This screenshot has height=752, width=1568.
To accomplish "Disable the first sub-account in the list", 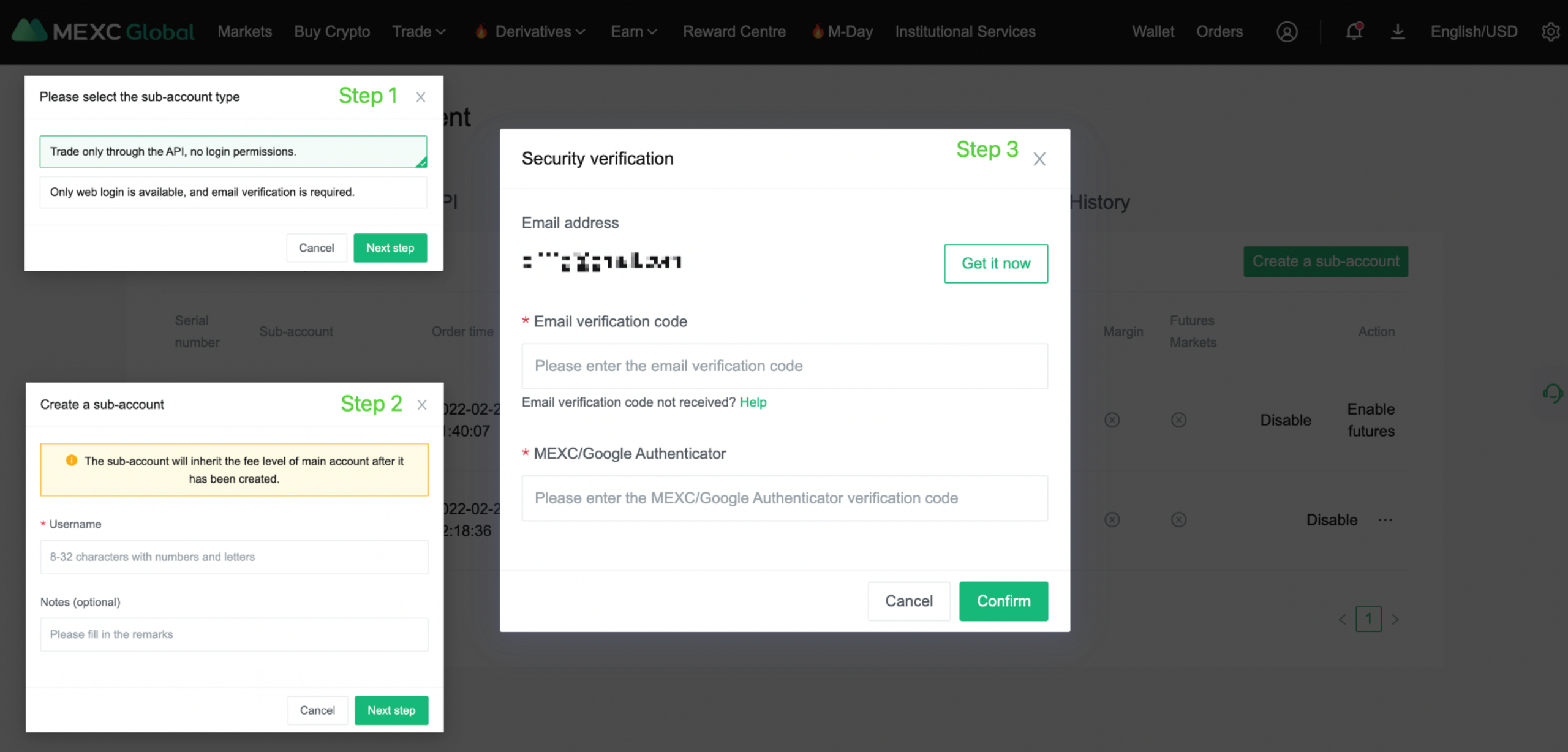I will pyautogui.click(x=1285, y=420).
